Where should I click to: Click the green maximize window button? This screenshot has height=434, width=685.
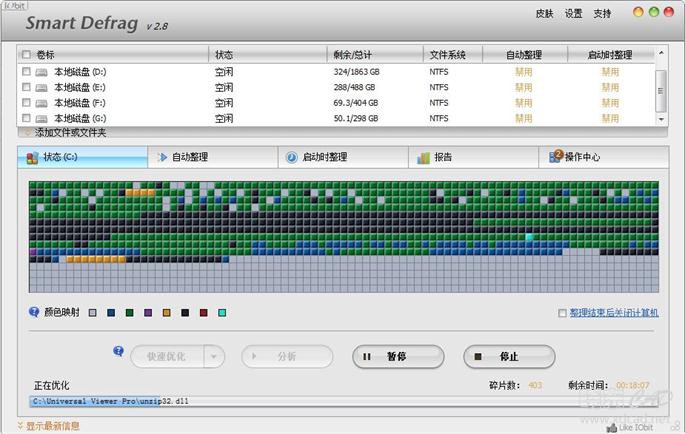654,12
